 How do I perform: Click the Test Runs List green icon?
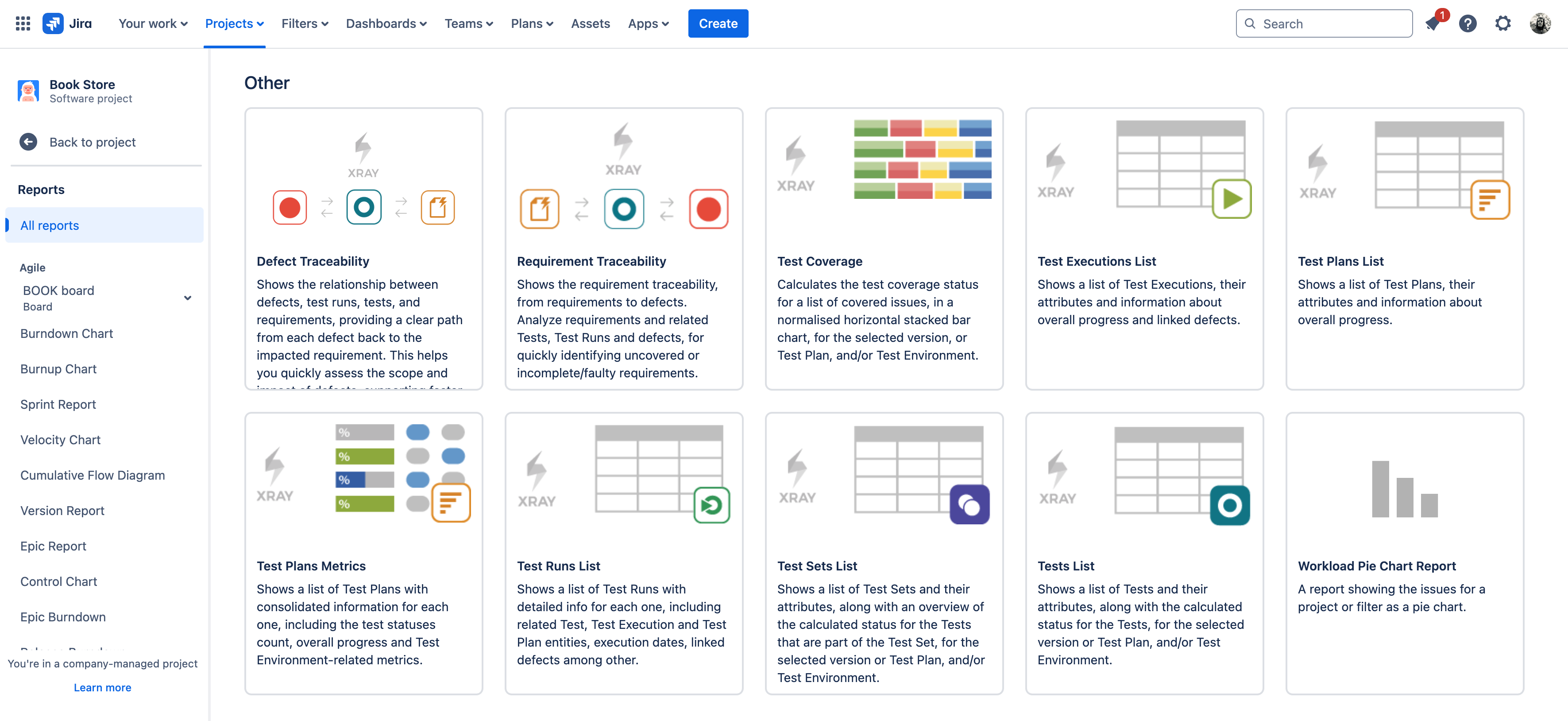click(711, 505)
